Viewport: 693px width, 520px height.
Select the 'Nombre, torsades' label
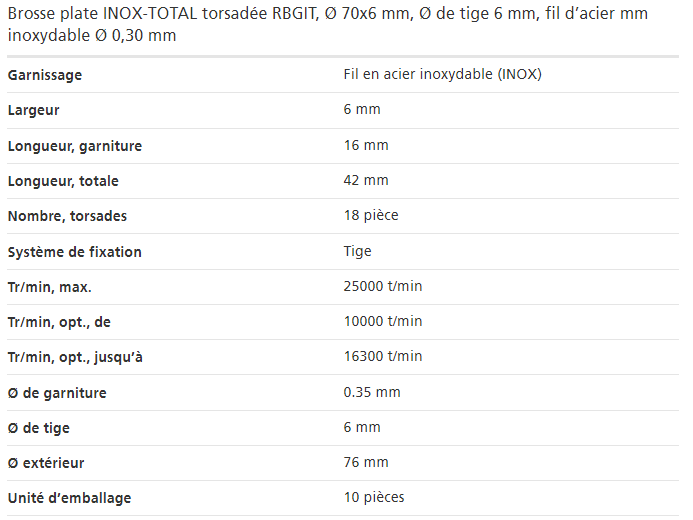point(67,216)
